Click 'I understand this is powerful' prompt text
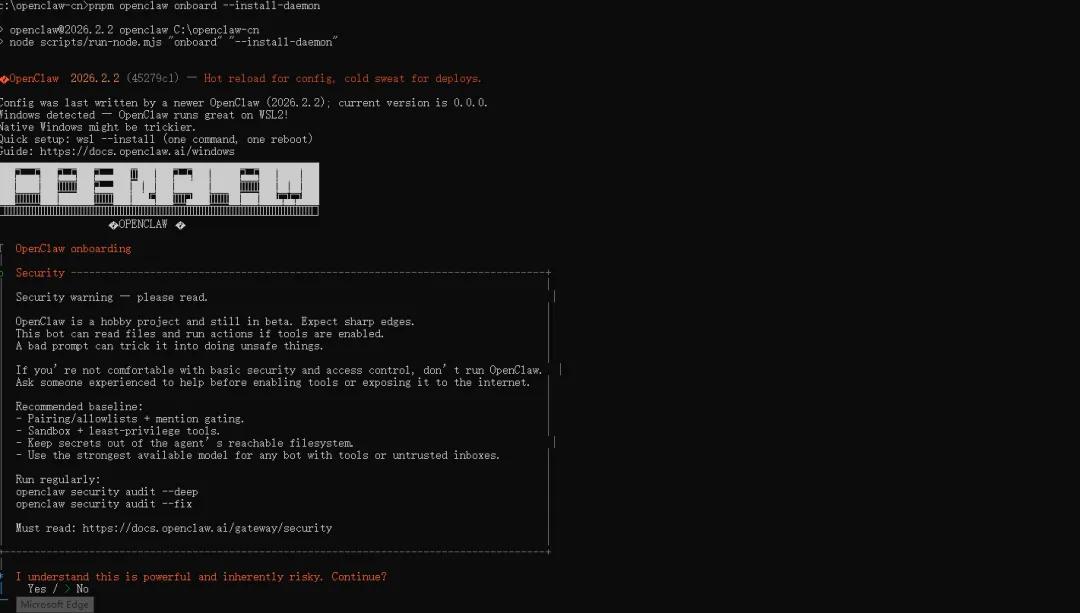Viewport: 1080px width, 613px height. click(x=201, y=577)
